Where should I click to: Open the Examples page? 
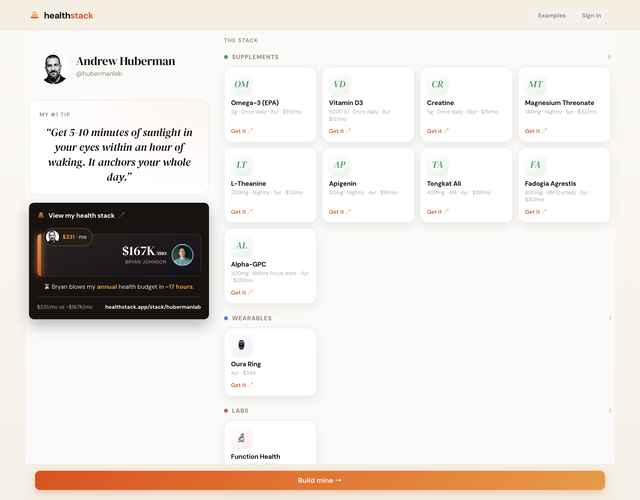[551, 16]
